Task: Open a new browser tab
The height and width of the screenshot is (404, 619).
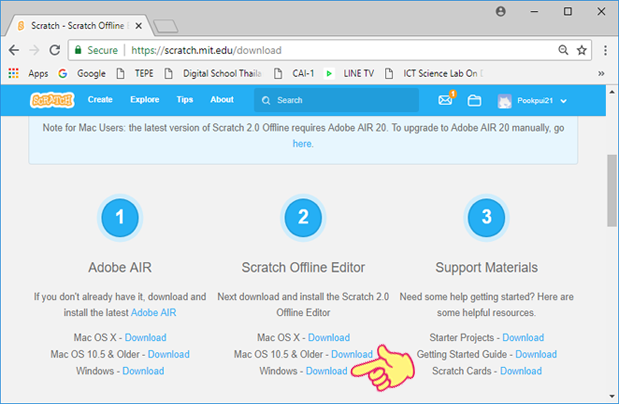Action: click(x=166, y=26)
